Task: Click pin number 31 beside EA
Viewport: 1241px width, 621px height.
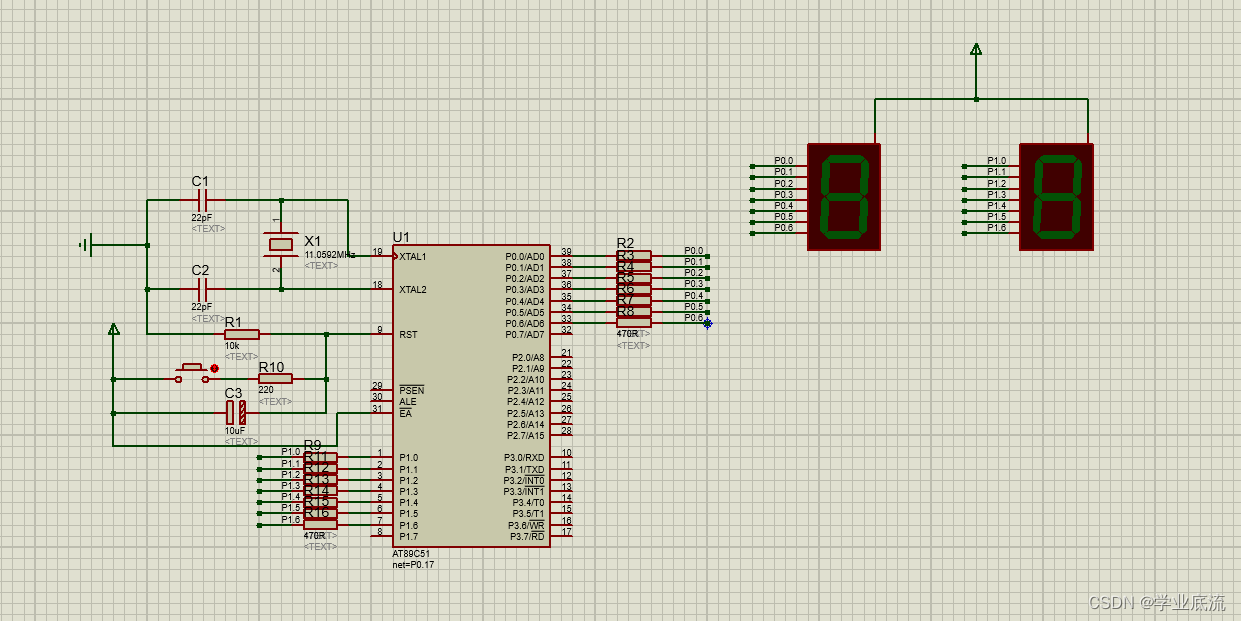Action: tap(377, 408)
